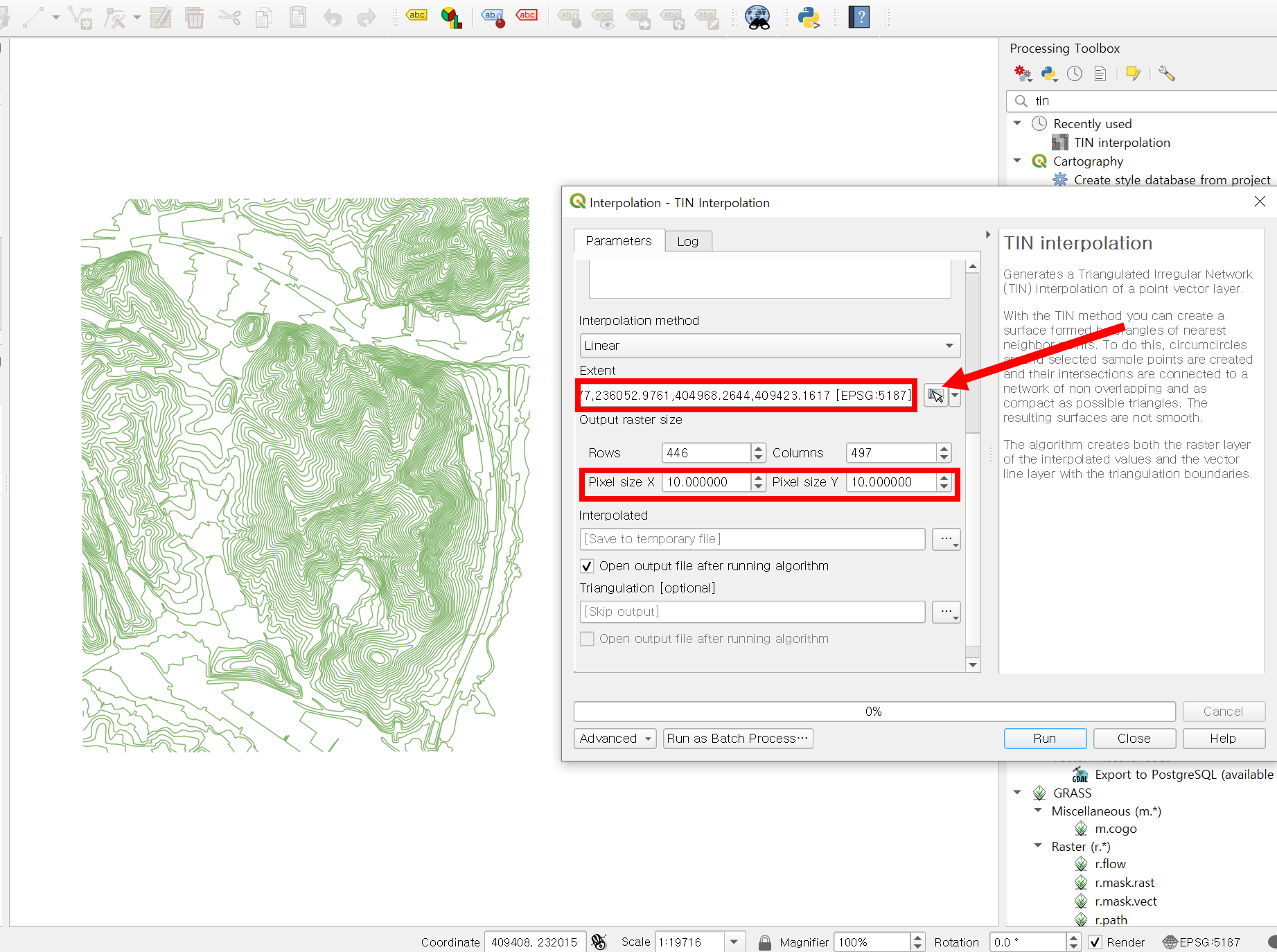Click the Parameters panel scrollbar down arrow
The width and height of the screenshot is (1277, 952).
tap(973, 665)
